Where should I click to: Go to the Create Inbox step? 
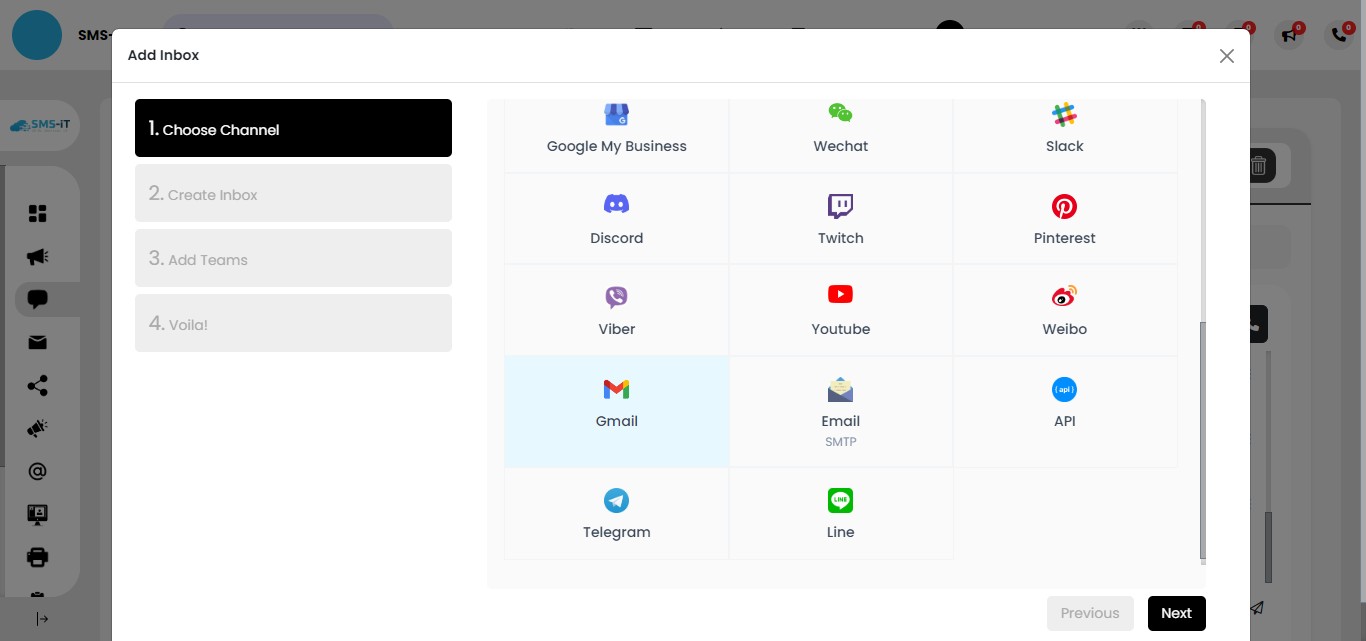click(x=293, y=193)
